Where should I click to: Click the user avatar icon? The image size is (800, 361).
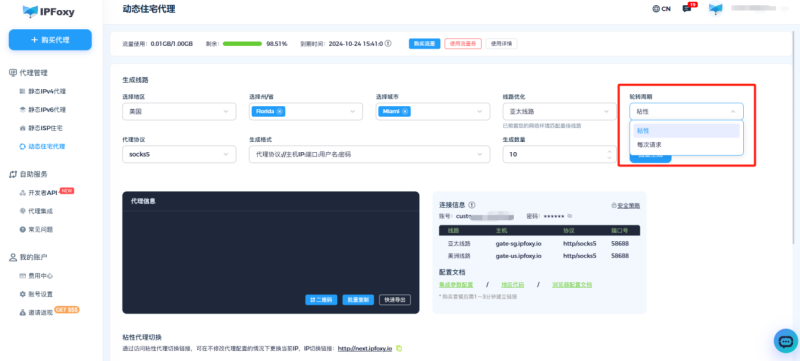coord(716,9)
